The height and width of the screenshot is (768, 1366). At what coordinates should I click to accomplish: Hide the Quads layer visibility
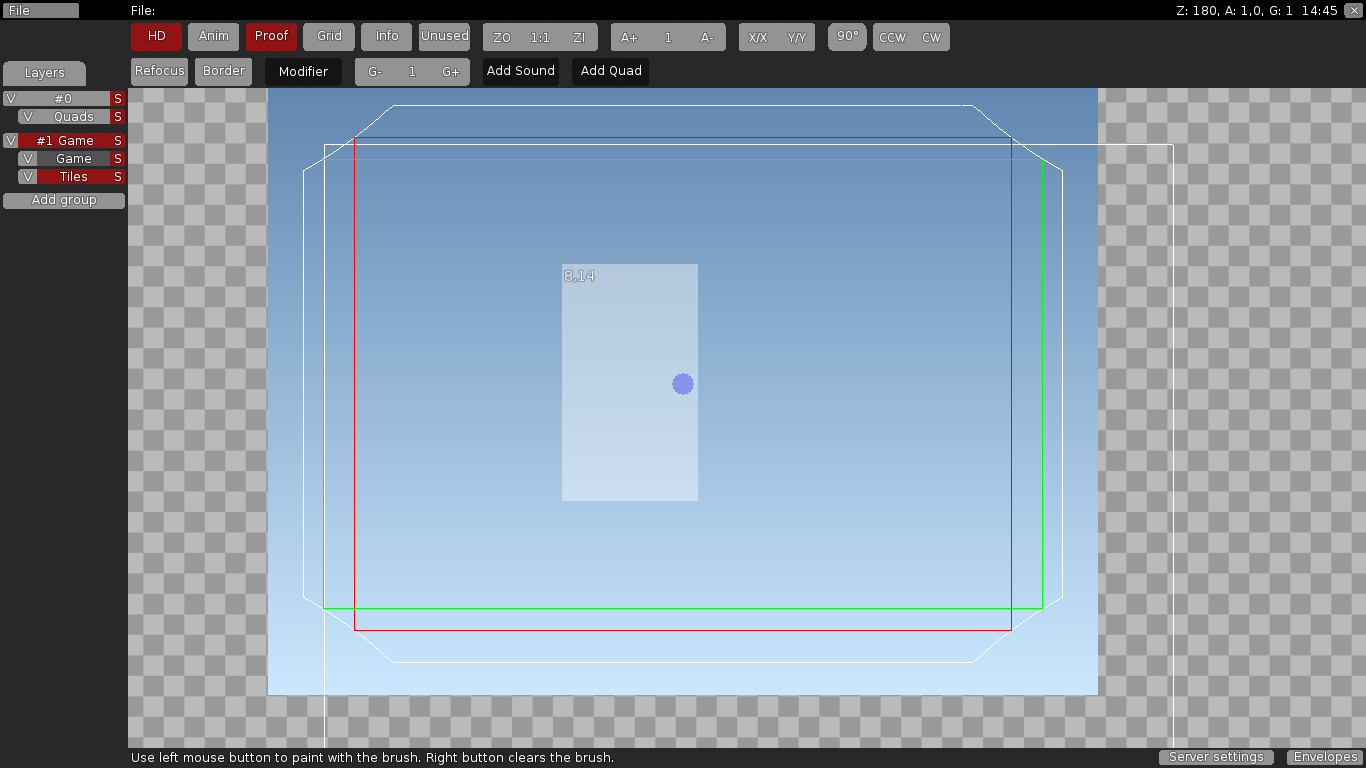(x=26, y=116)
